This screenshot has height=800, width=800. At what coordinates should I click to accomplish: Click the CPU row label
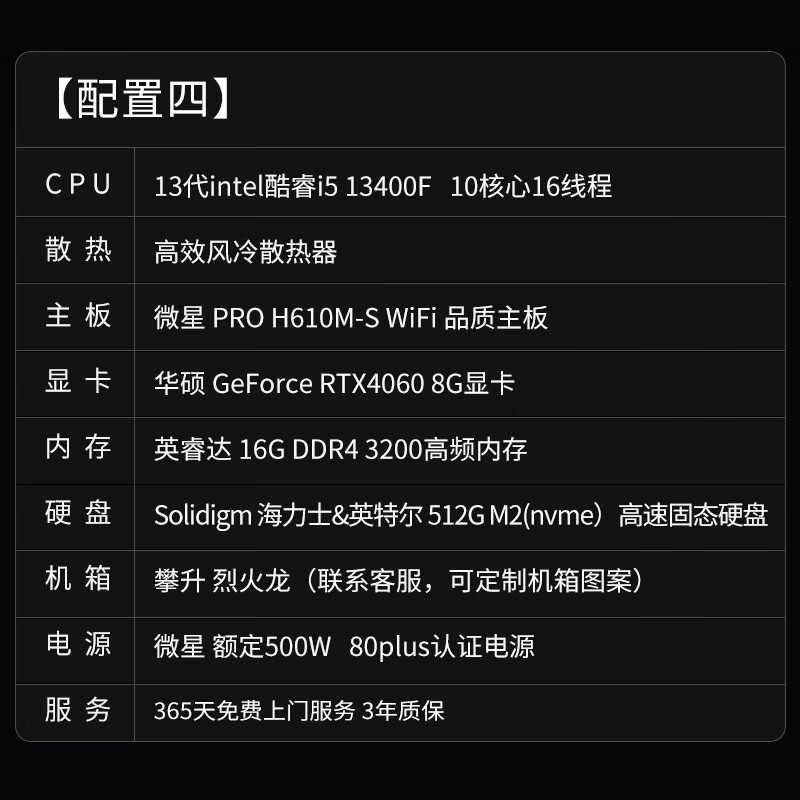pos(78,185)
